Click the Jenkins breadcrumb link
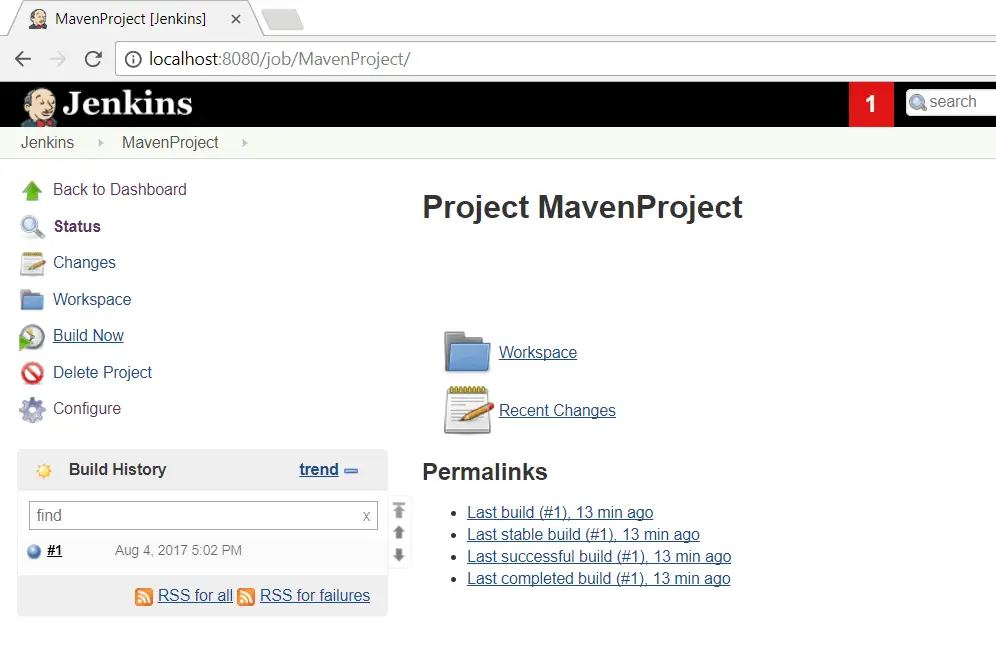The height and width of the screenshot is (648, 996). click(48, 143)
